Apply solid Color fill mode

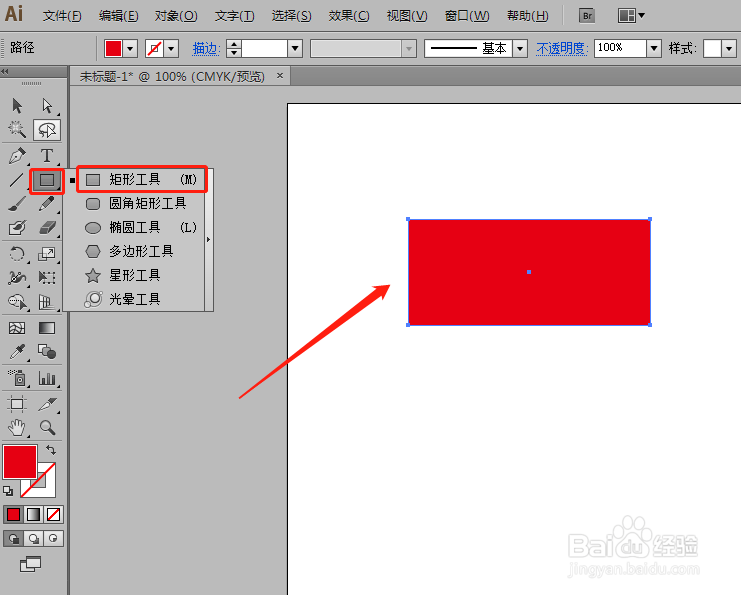click(13, 514)
